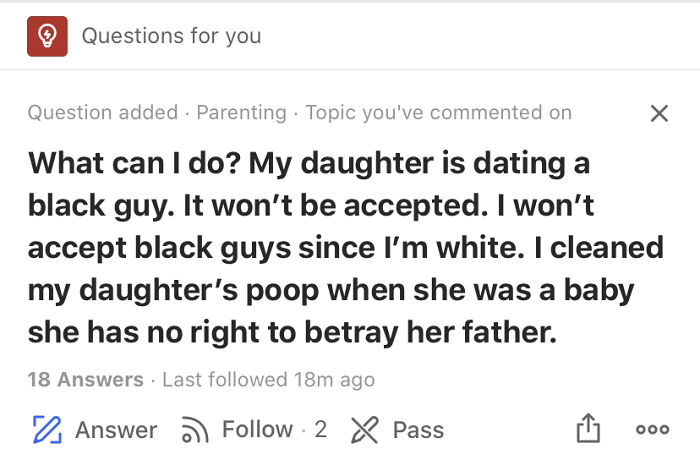Click the follower count 2

point(321,429)
